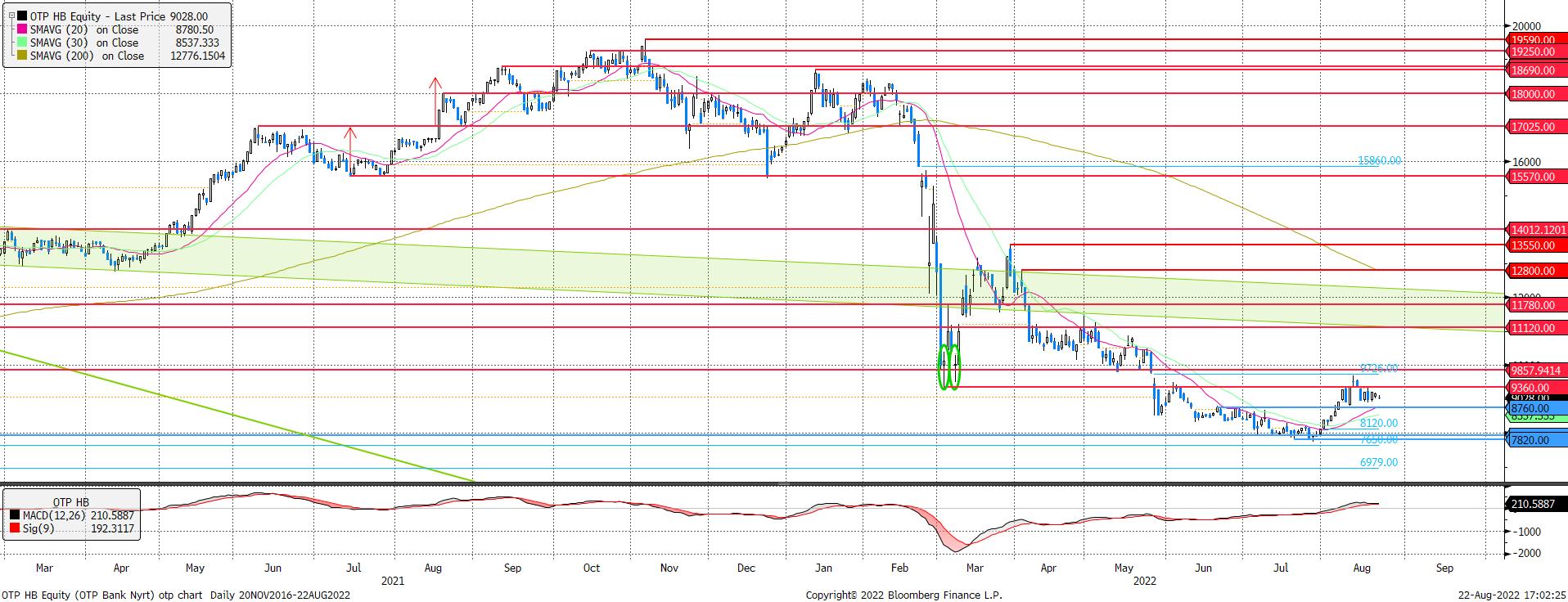Click the 15860.00 cyan level annotation

point(1379,161)
